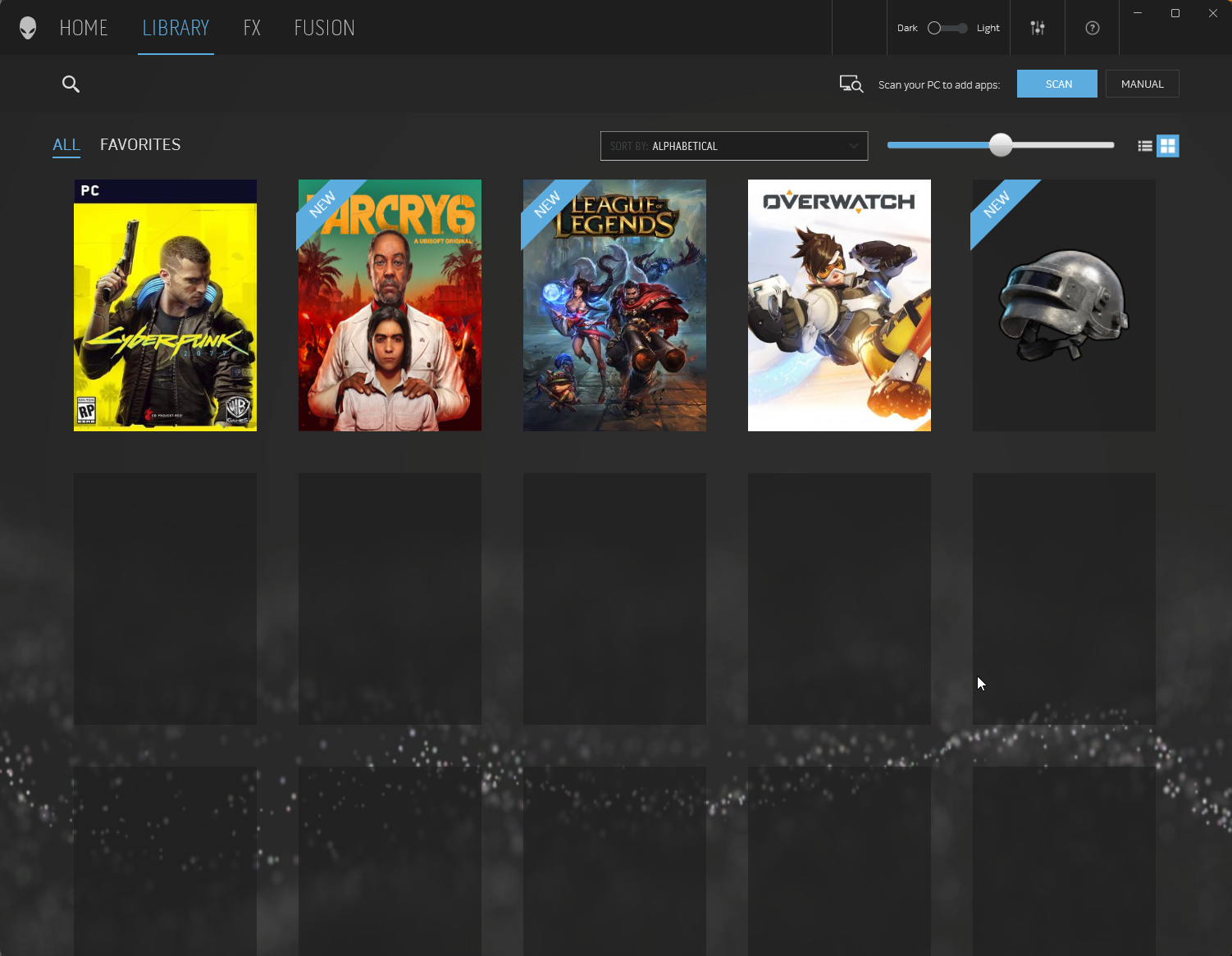
Task: Click the Alienware head logo icon
Action: pos(28,28)
